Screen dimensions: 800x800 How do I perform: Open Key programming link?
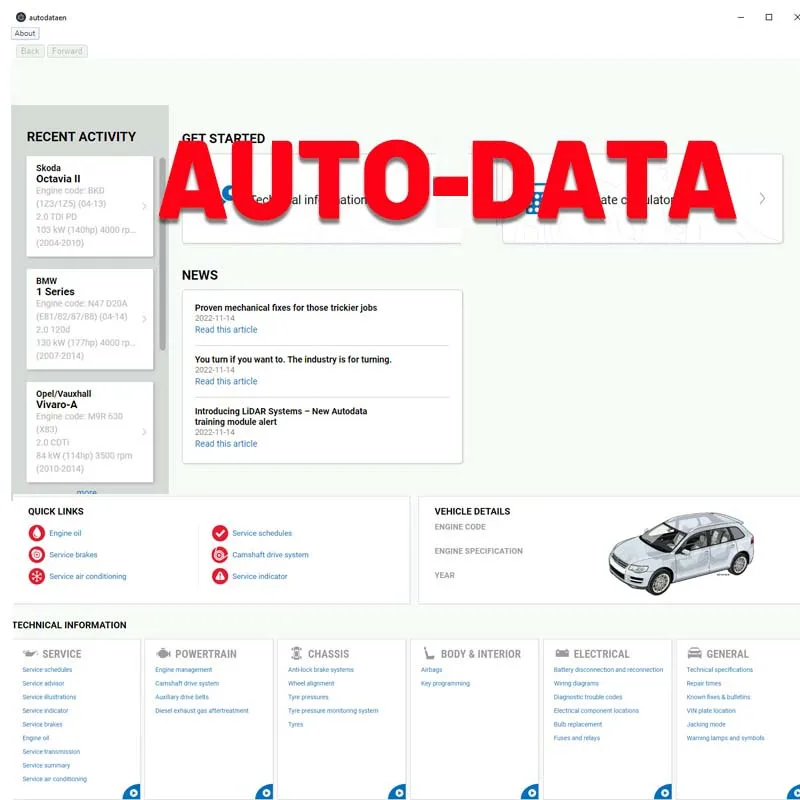(x=445, y=684)
